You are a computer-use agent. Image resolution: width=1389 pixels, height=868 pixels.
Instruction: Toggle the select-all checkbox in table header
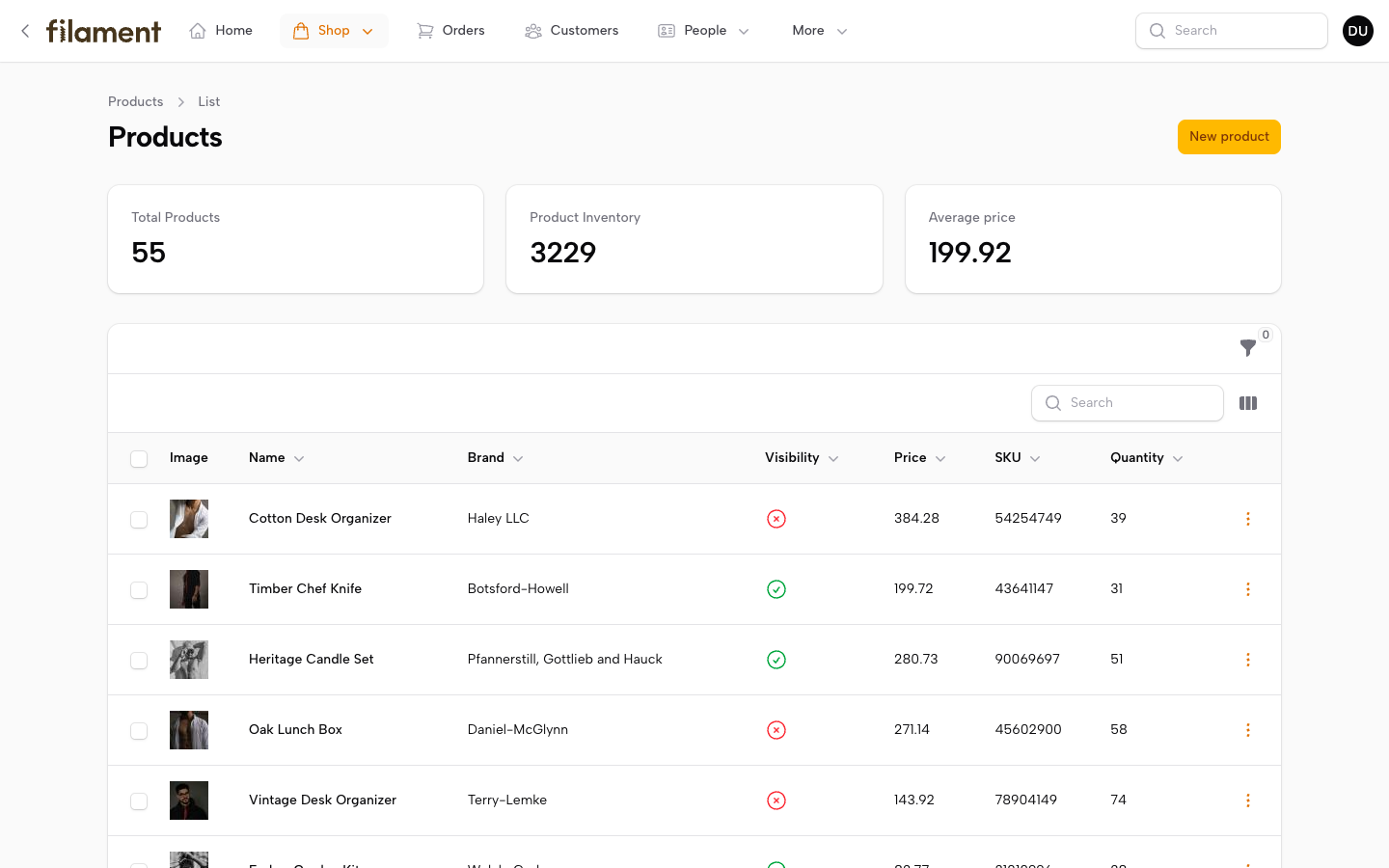coord(139,459)
